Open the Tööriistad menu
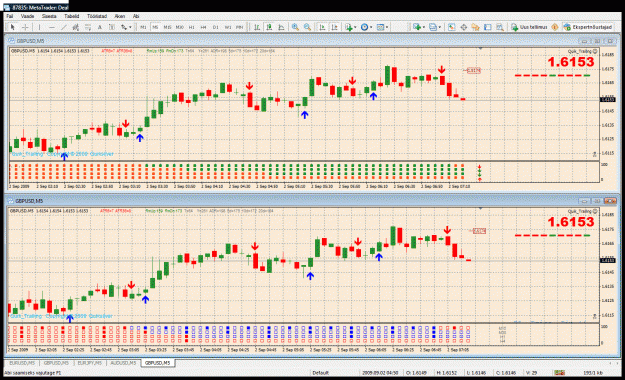Screen dimensions: 625x380 (x=97, y=16)
